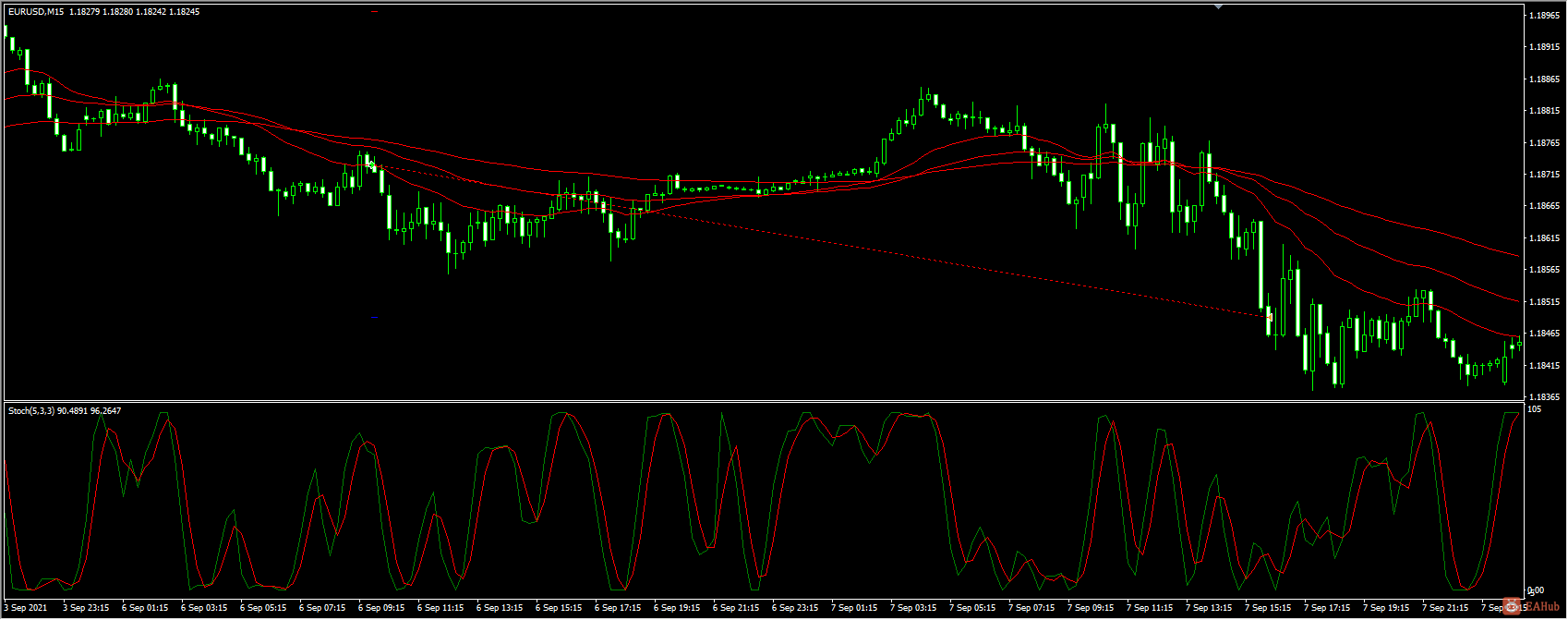Click the 7 Sep 21:15 time label
Screen dimensions: 1568x620
click(x=1445, y=608)
